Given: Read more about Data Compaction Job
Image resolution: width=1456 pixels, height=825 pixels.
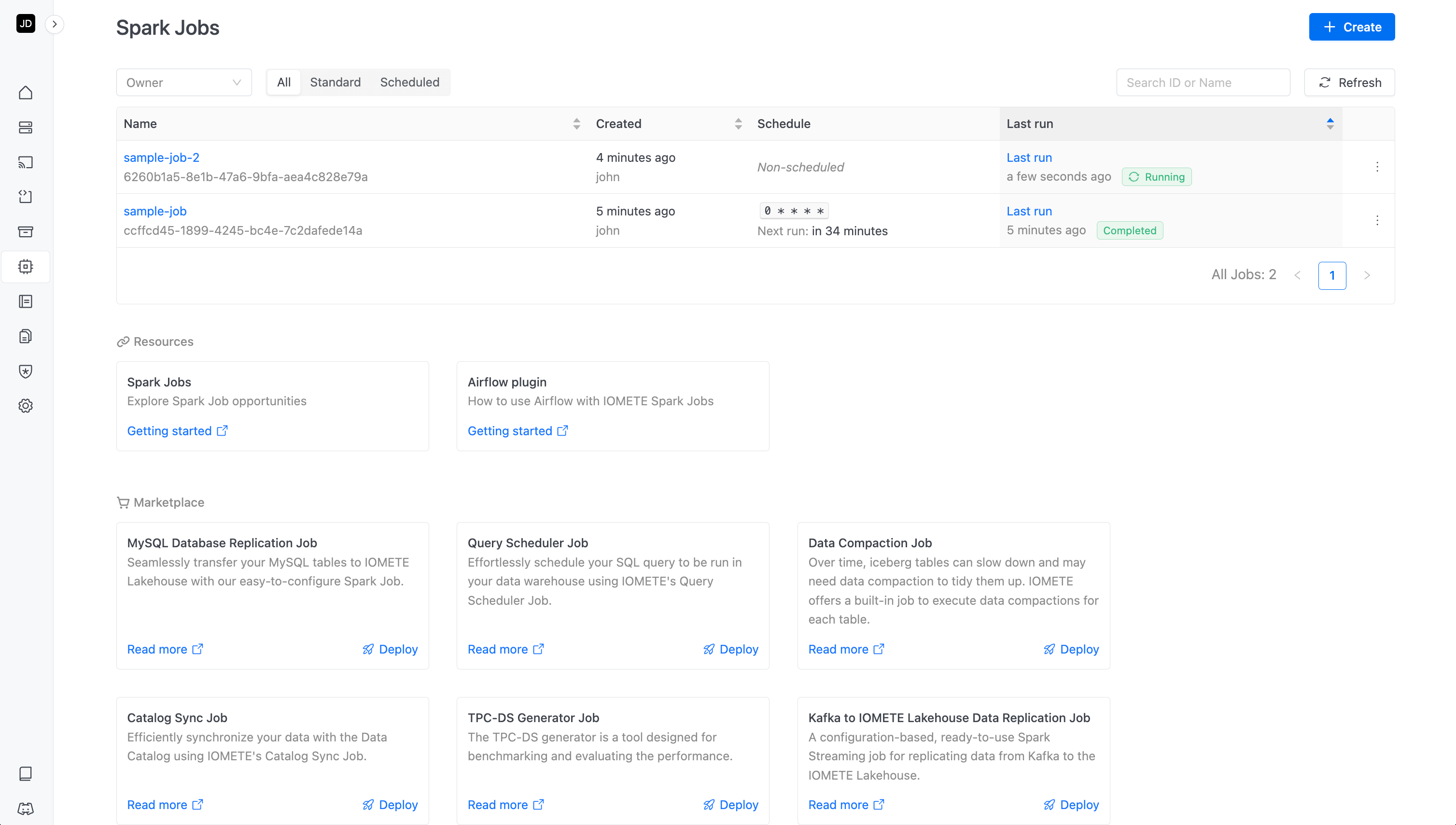Looking at the screenshot, I should (846, 649).
